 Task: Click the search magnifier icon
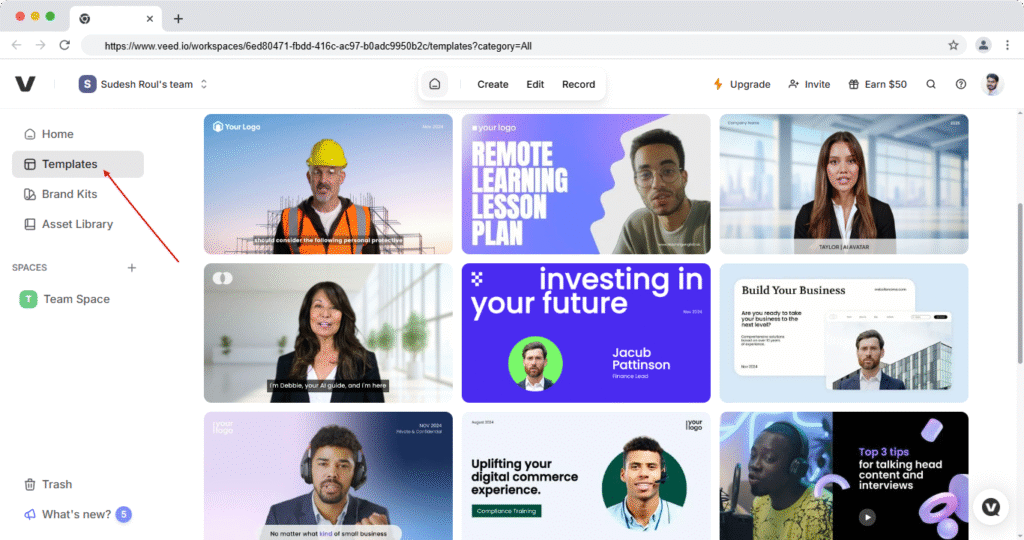931,84
